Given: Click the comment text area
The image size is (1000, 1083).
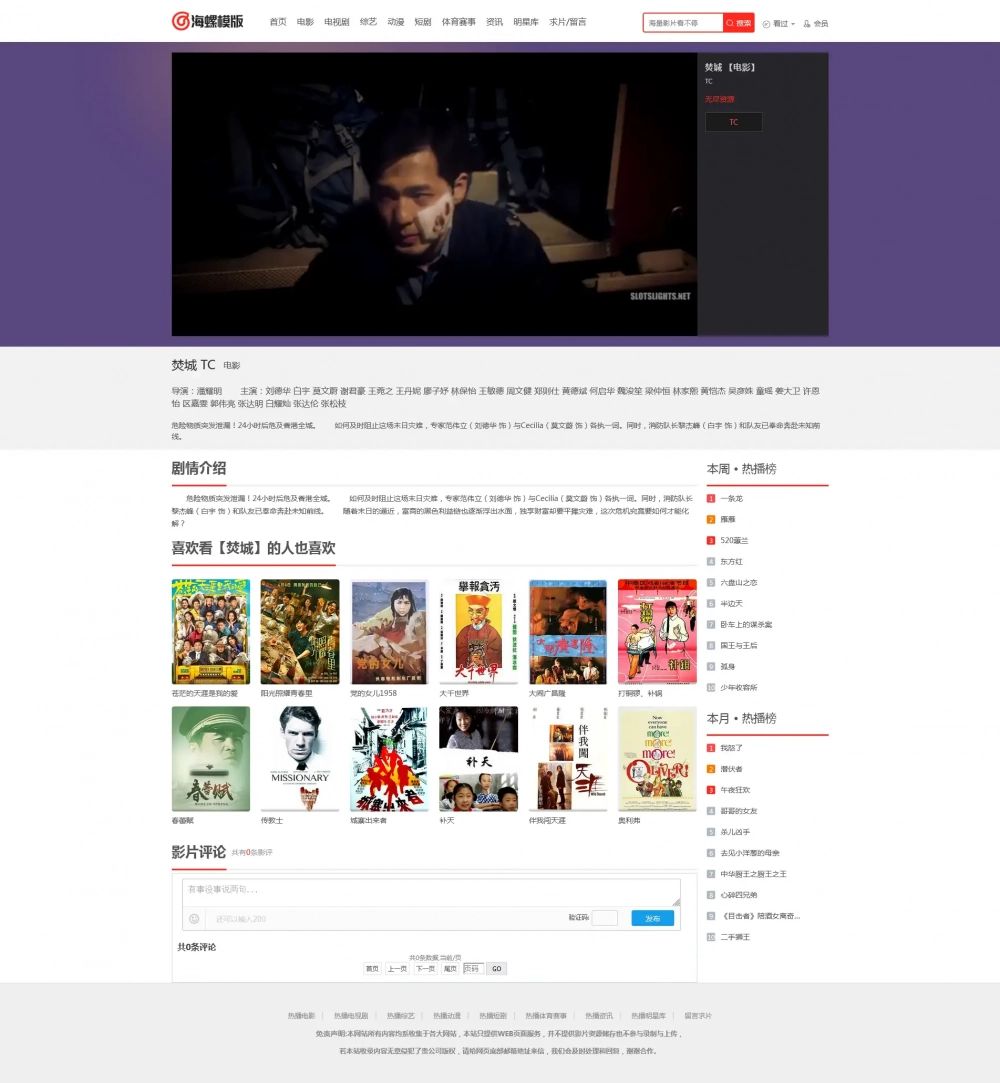Looking at the screenshot, I should pyautogui.click(x=431, y=892).
